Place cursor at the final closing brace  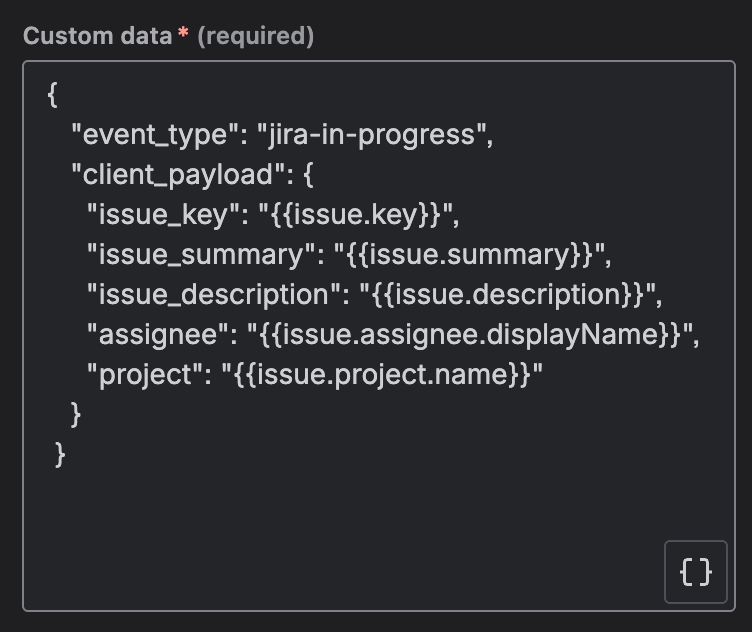click(x=60, y=454)
